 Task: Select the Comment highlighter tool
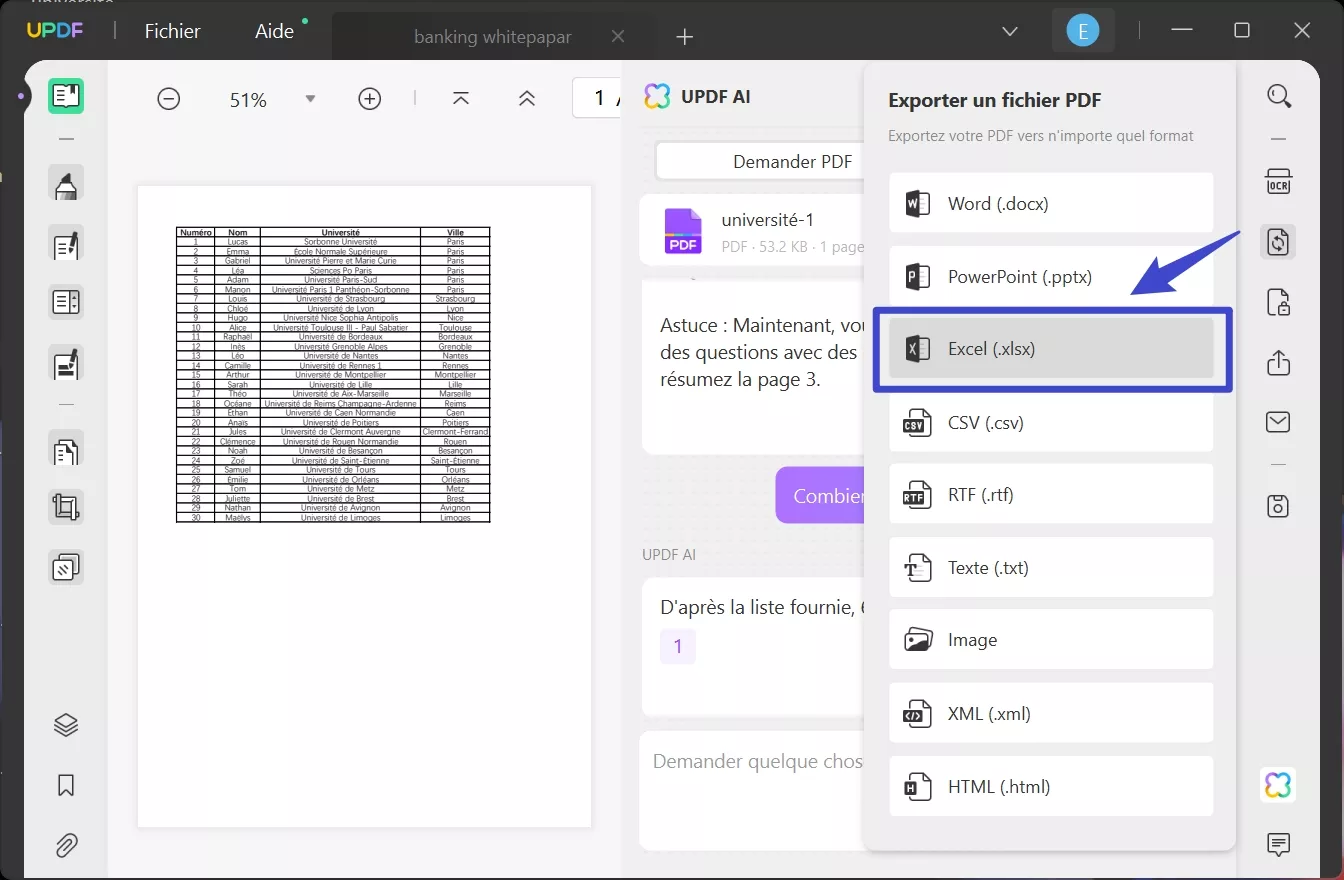[x=65, y=183]
